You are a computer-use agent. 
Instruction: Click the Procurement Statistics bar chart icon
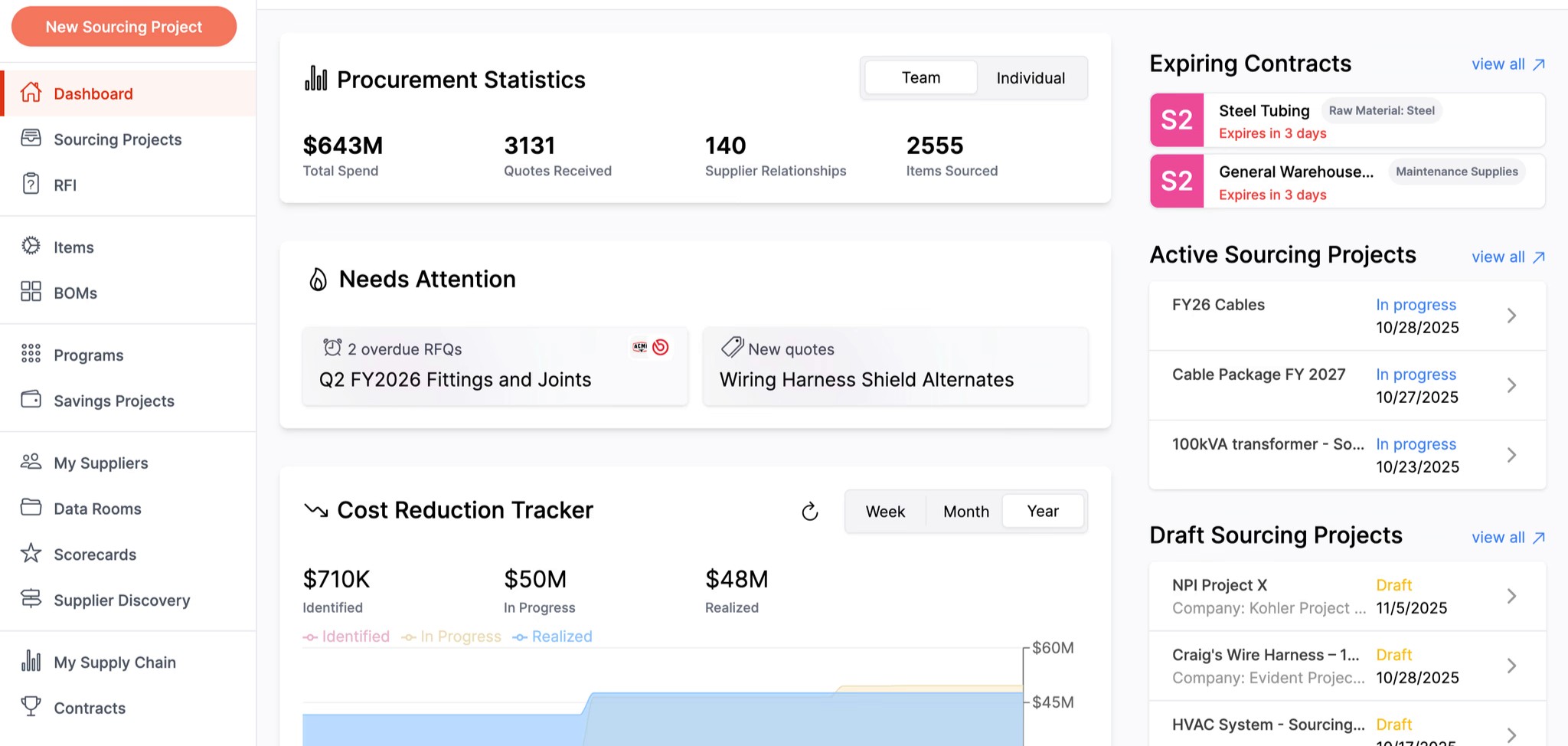pyautogui.click(x=315, y=78)
